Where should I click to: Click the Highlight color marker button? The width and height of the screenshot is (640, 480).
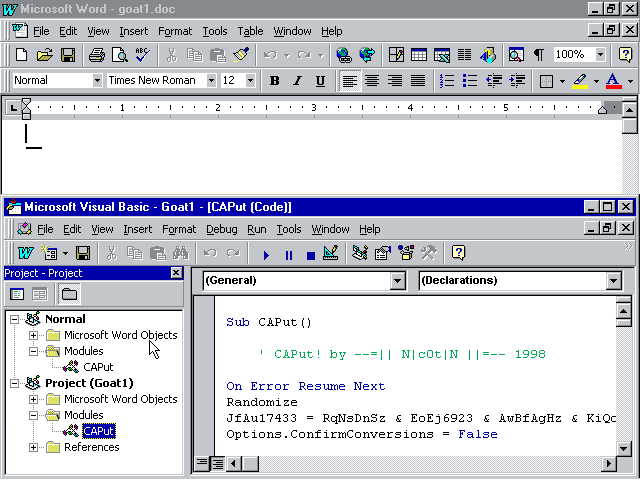pyautogui.click(x=580, y=81)
